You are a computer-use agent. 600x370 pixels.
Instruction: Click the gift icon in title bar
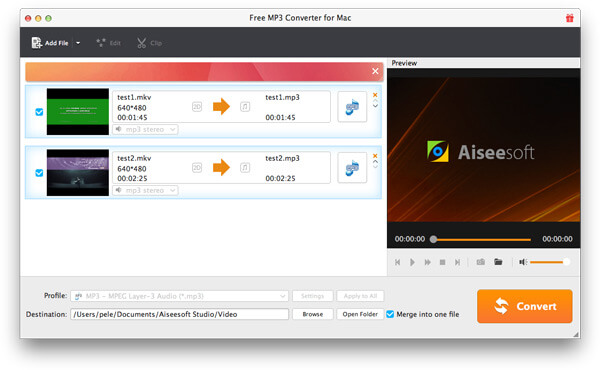[x=569, y=18]
